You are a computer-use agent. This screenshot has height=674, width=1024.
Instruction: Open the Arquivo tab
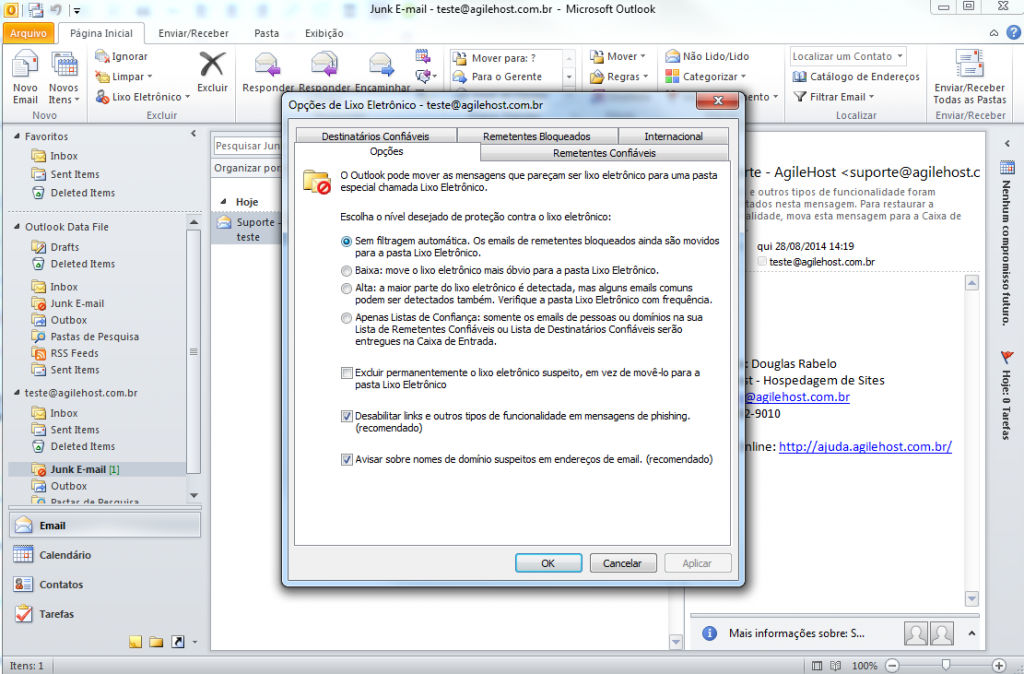click(x=28, y=33)
